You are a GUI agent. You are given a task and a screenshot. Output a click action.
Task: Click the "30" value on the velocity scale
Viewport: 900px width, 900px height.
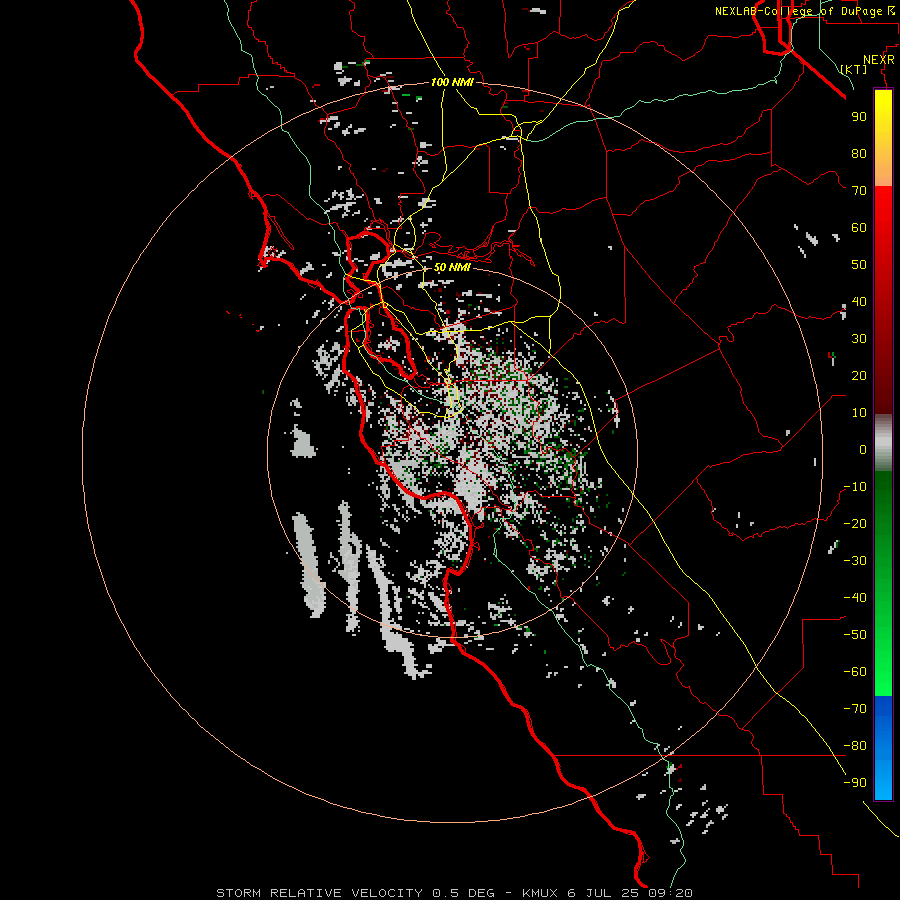859,339
